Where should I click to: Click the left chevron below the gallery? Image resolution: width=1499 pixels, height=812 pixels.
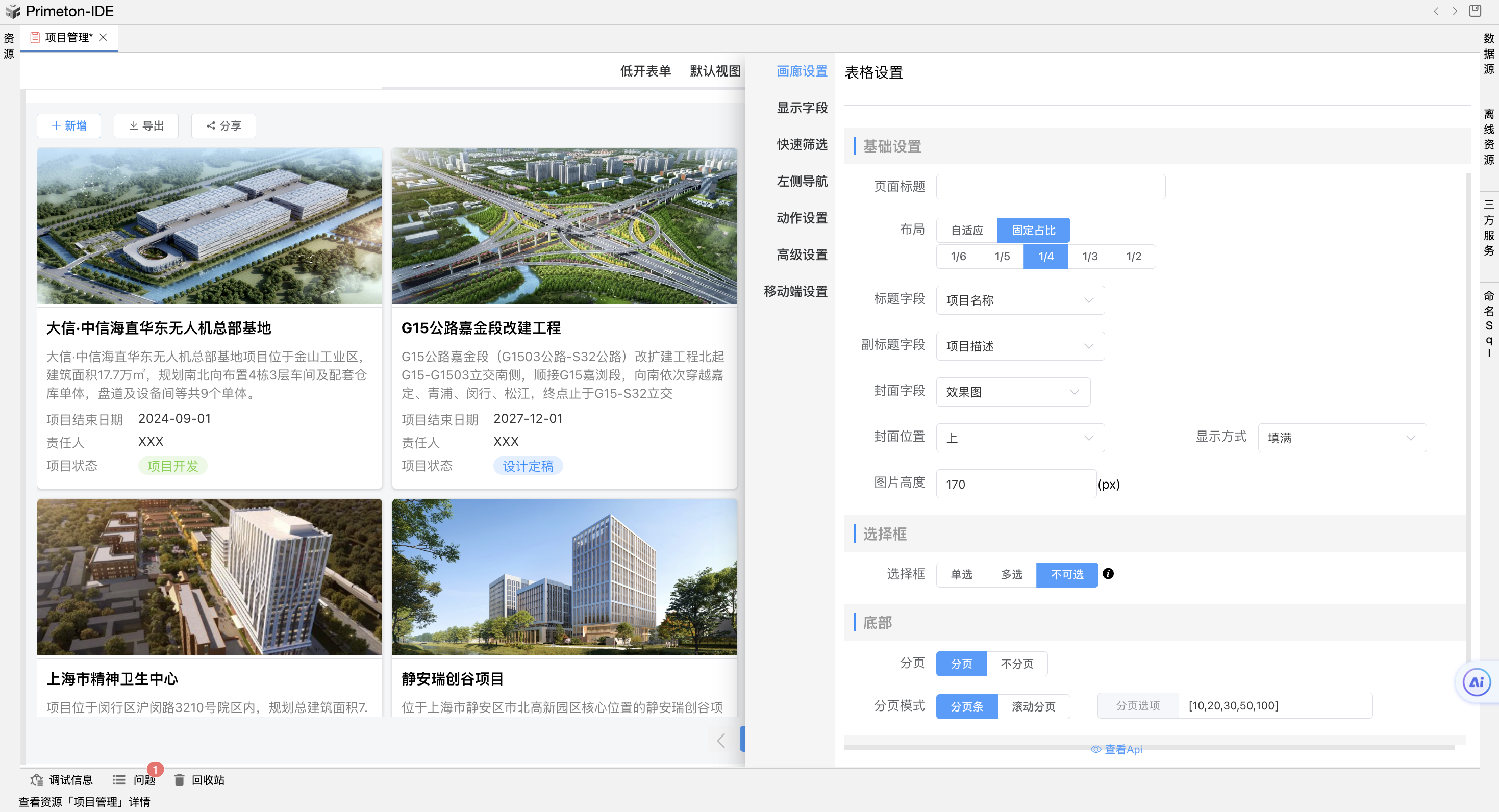pos(721,741)
